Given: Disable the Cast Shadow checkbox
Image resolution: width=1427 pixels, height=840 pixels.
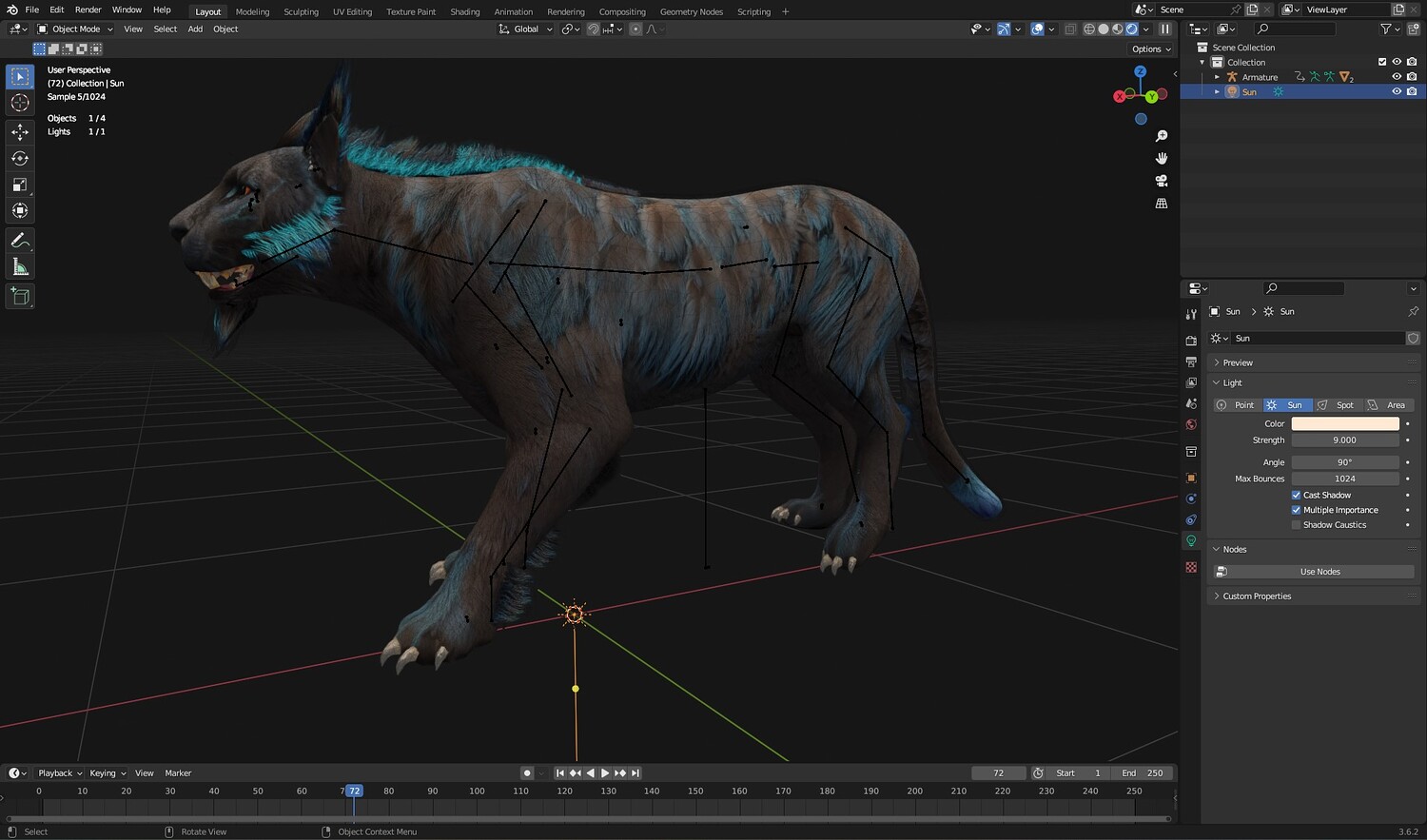Looking at the screenshot, I should click(x=1296, y=495).
